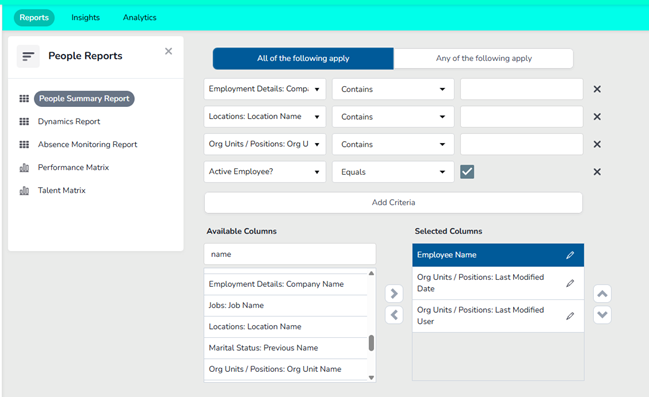
Task: Go to the Insights tab
Action: pyautogui.click(x=85, y=17)
